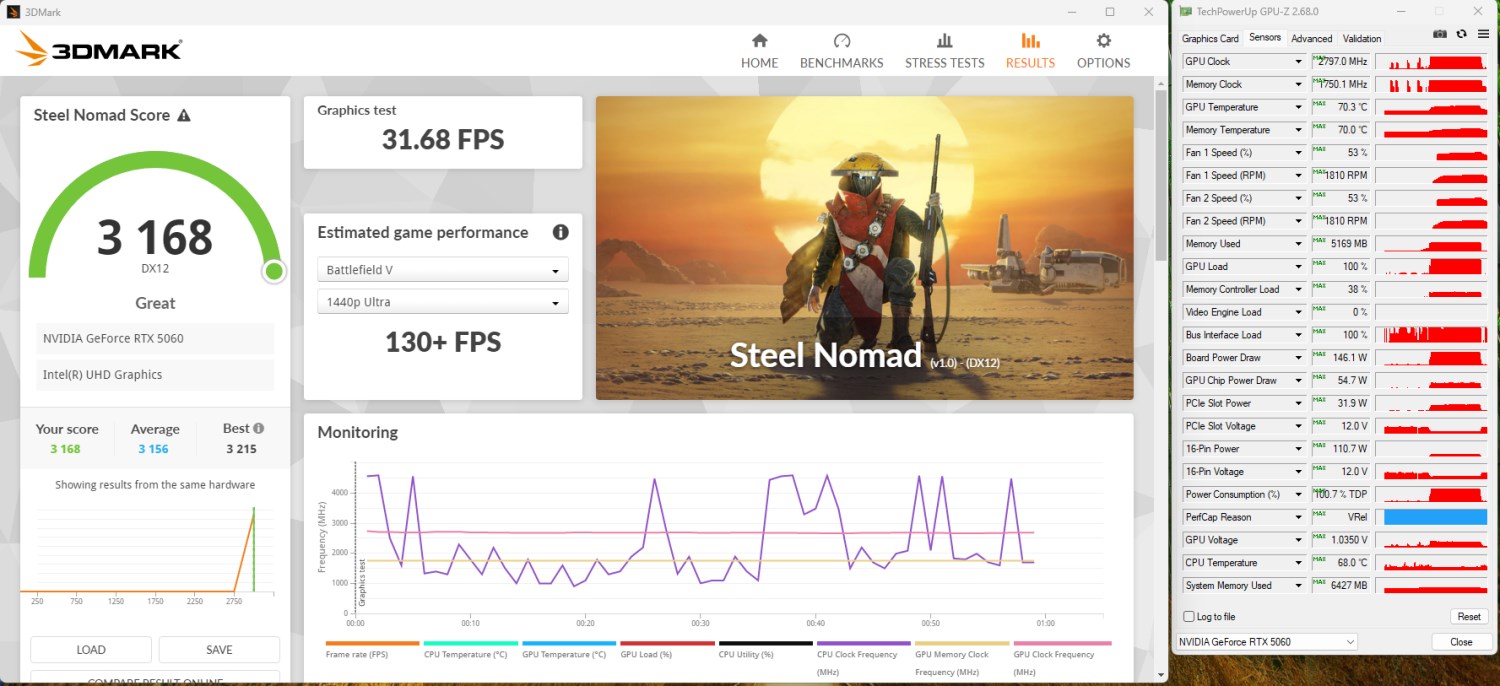Open the 1440p Ultra resolution dropdown
Viewport: 1500px width, 686px height.
coord(442,302)
